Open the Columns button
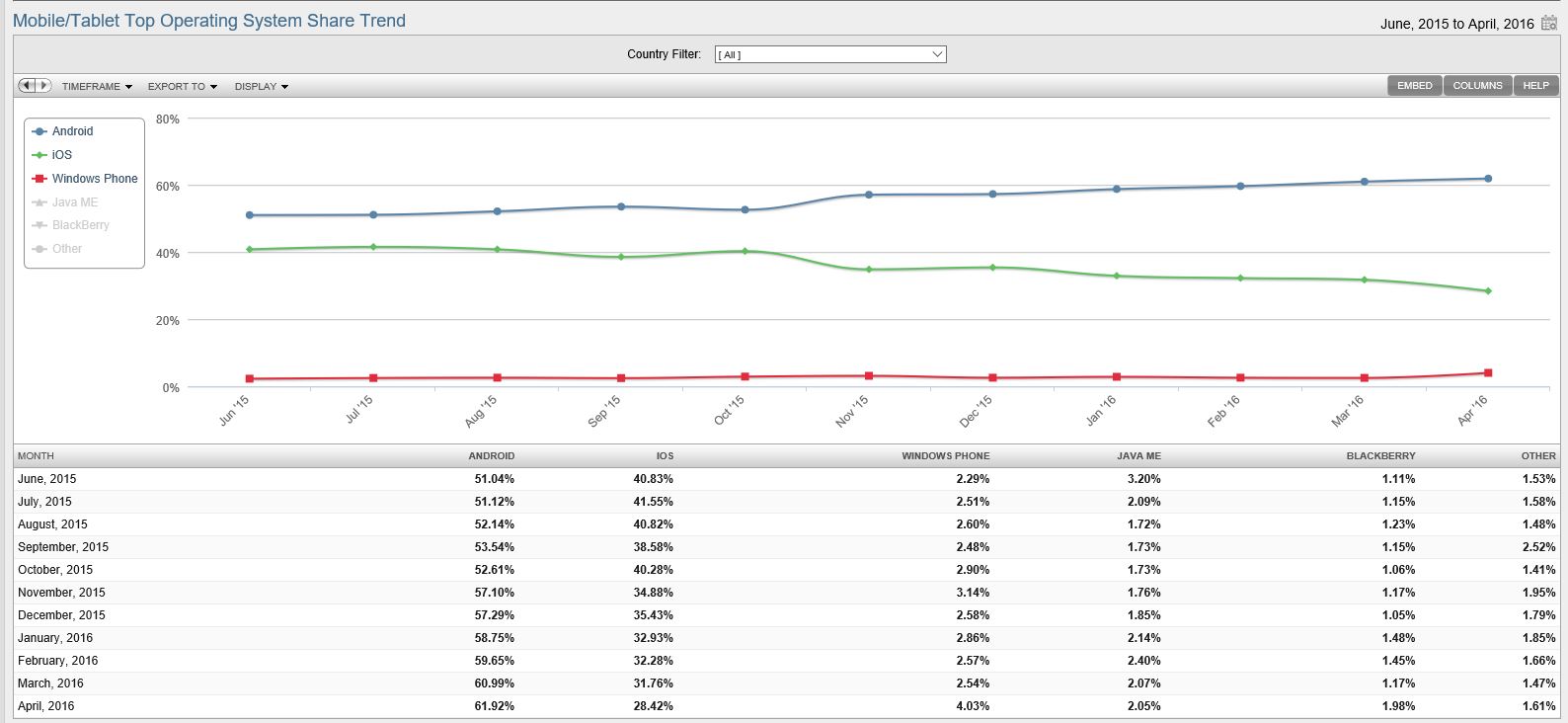 (x=1477, y=86)
